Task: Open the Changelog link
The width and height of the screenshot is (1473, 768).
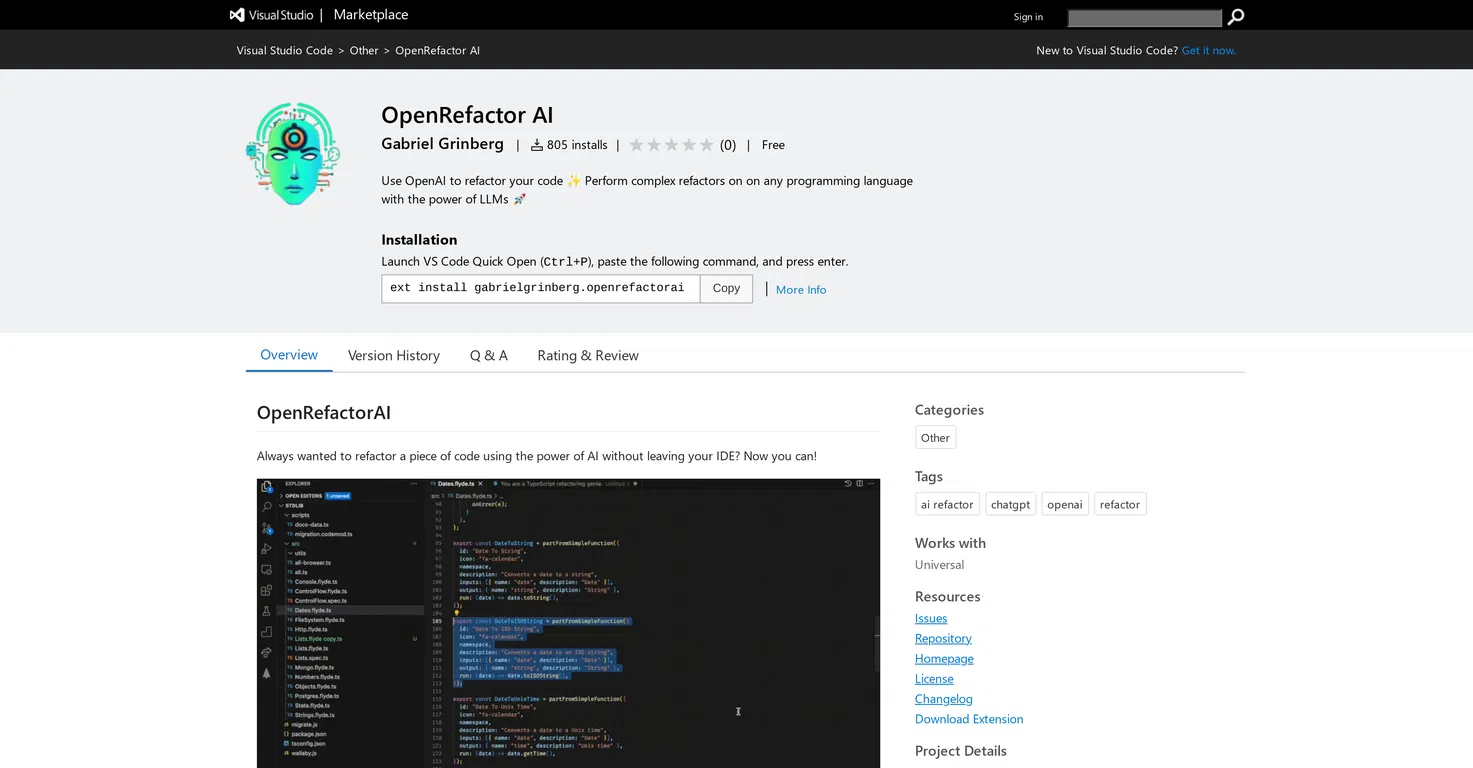Action: coord(944,699)
